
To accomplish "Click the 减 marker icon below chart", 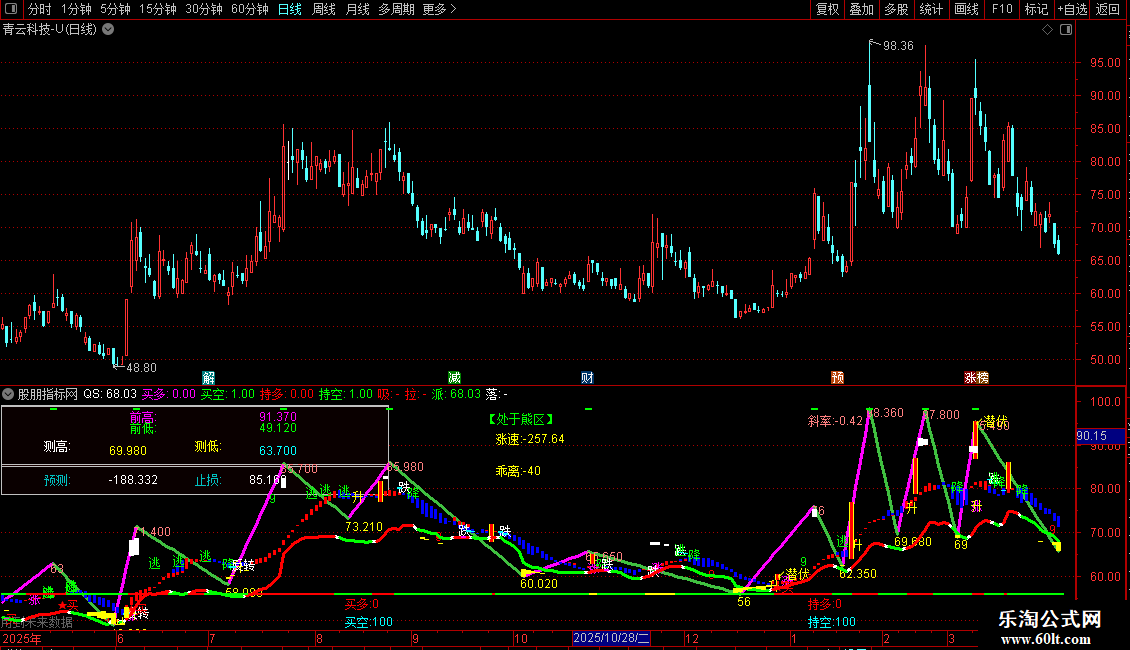I will pos(454,378).
